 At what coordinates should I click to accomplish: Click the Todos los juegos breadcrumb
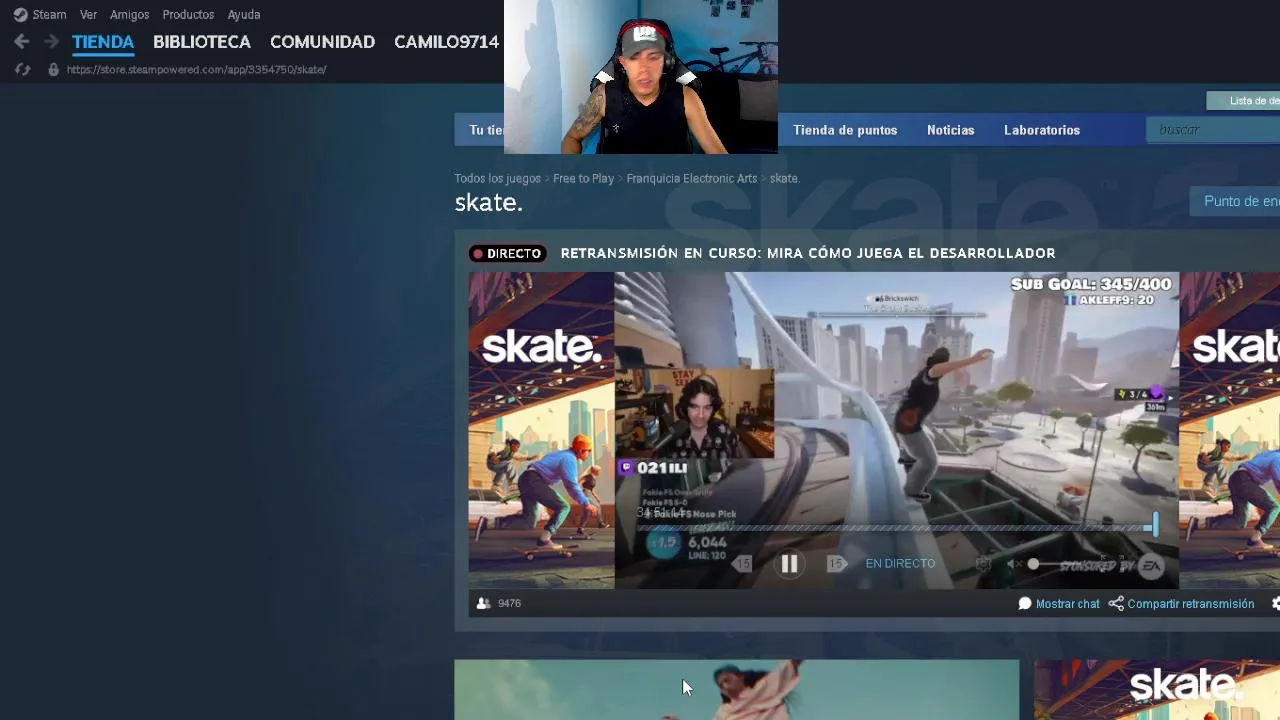click(497, 179)
